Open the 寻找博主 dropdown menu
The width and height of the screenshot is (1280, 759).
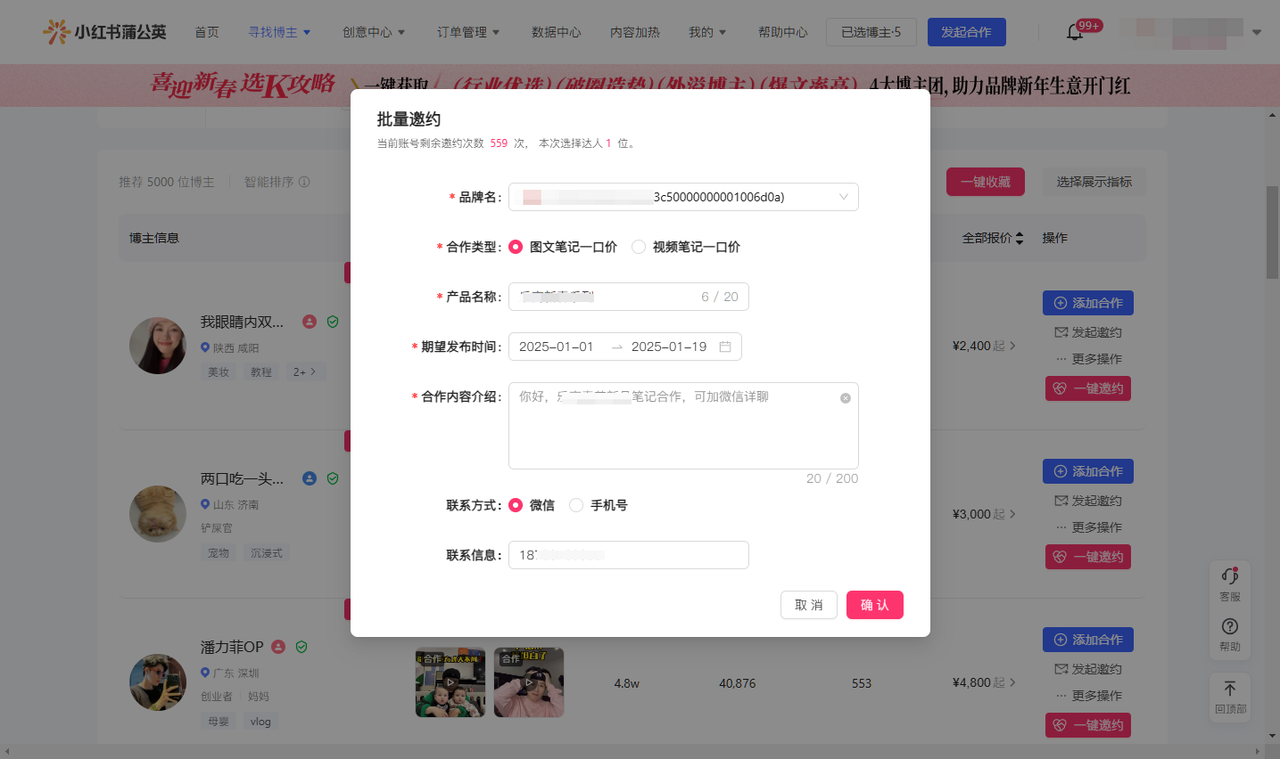pos(279,32)
